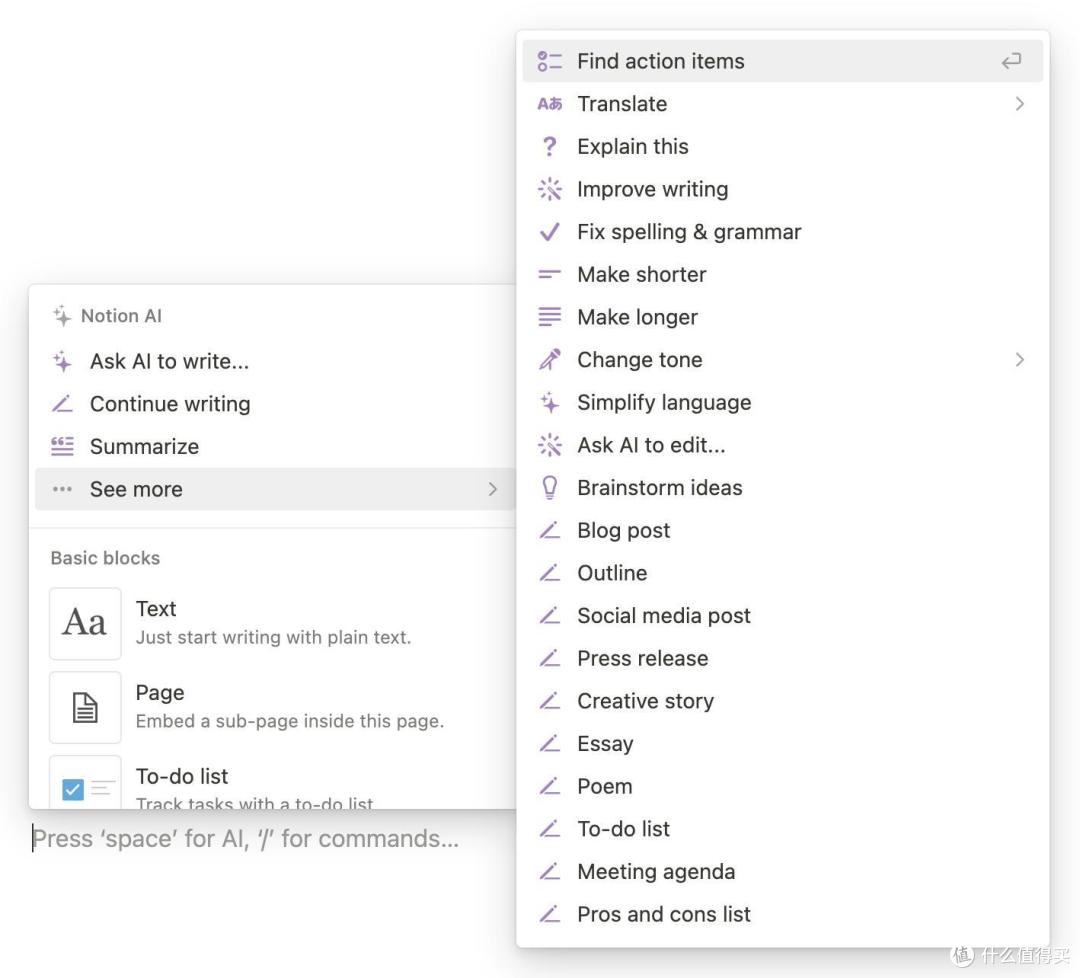Expand the Translate submenu arrow
The width and height of the screenshot is (1080, 978).
pos(1019,104)
